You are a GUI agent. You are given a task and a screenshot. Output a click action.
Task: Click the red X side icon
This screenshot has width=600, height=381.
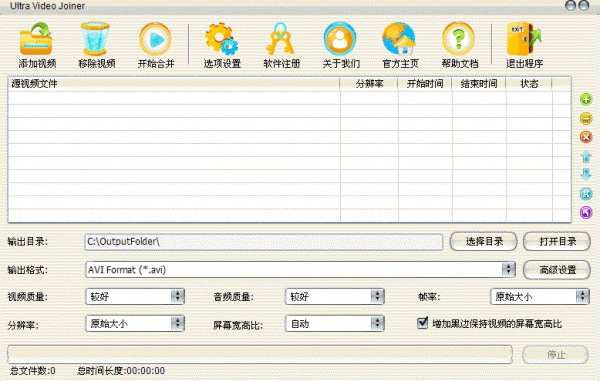(586, 137)
